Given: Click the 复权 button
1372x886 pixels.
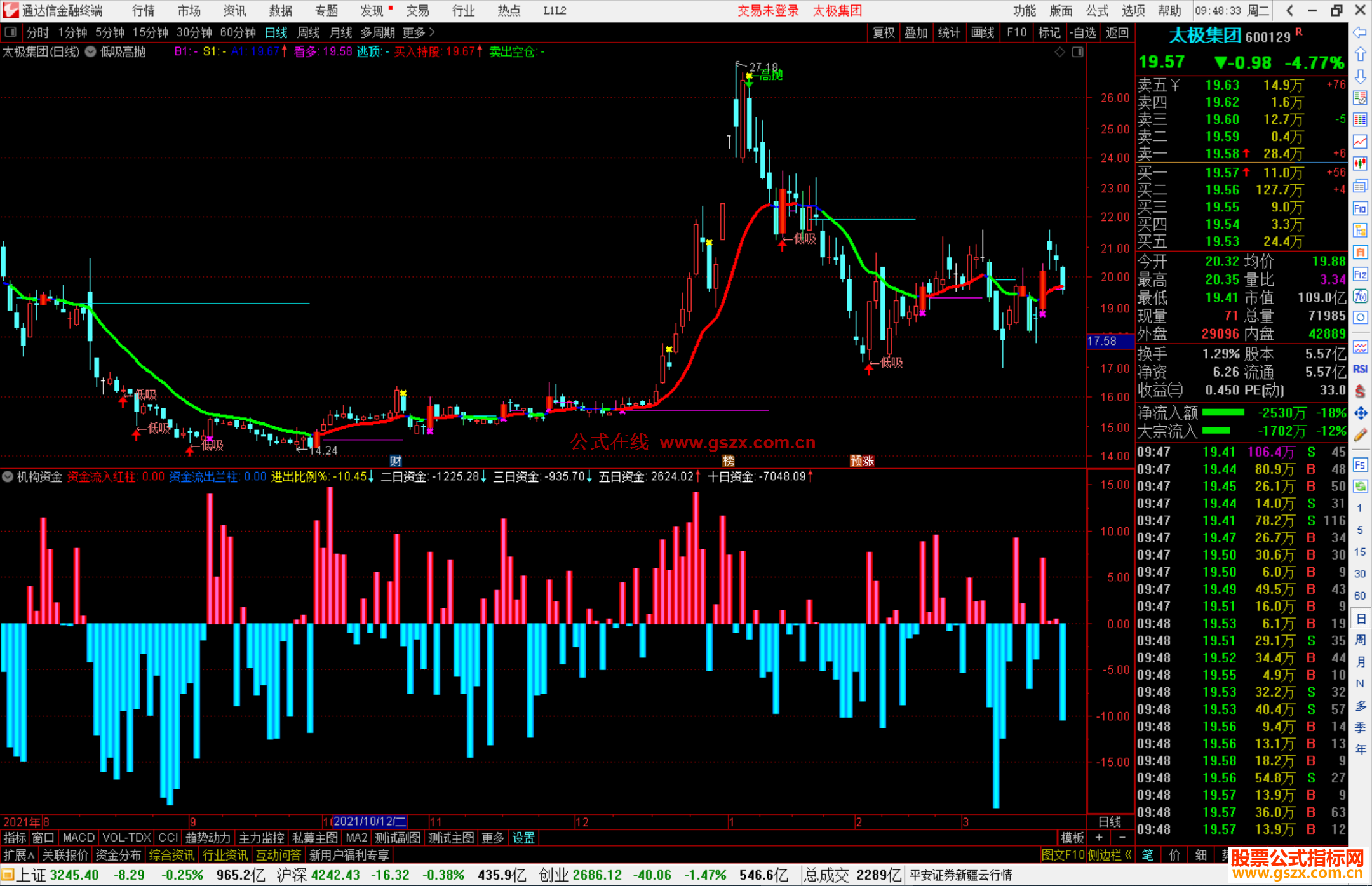Looking at the screenshot, I should (884, 32).
